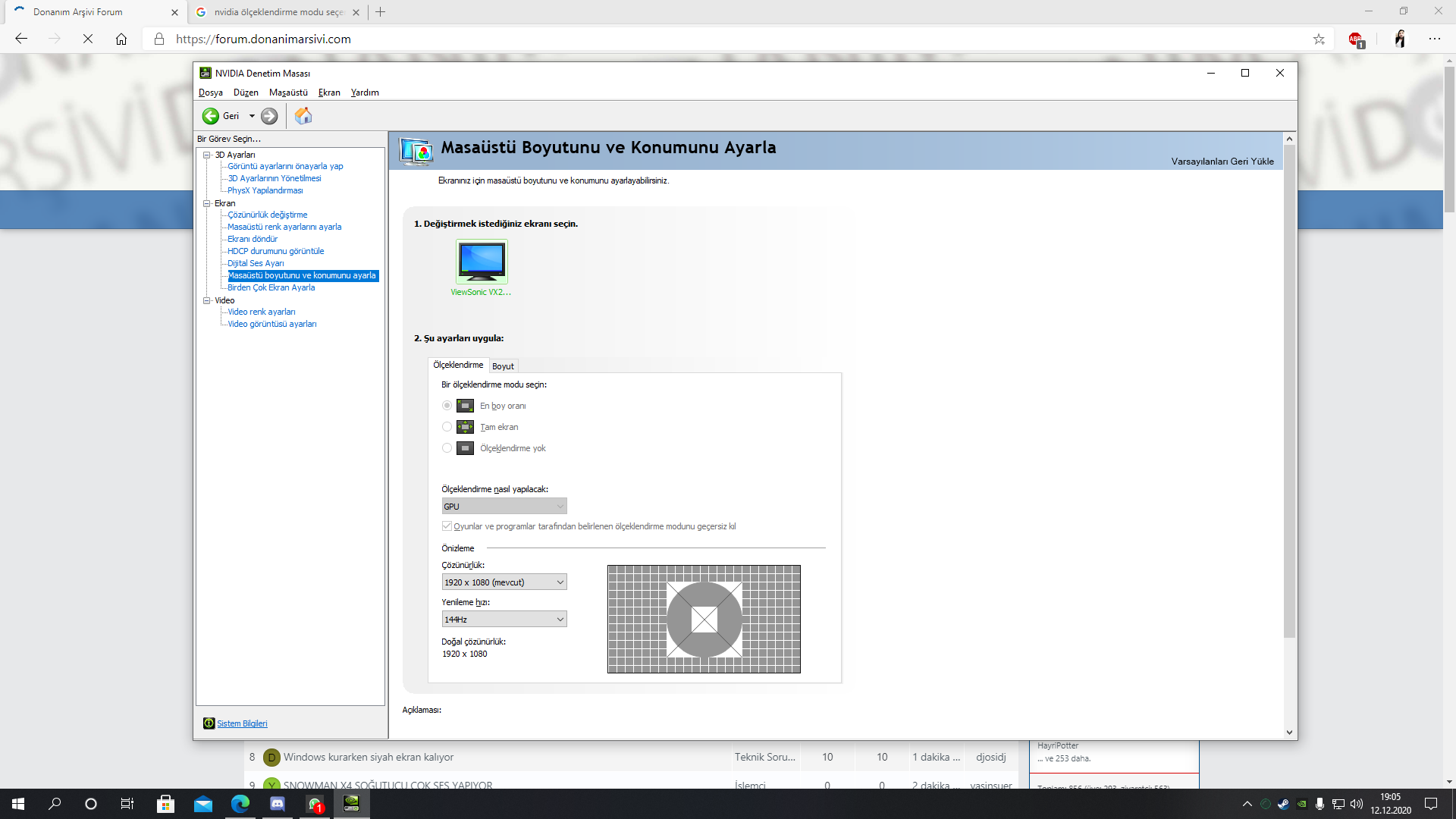Click Varsayılanları Geri Yükle link

click(x=1222, y=162)
